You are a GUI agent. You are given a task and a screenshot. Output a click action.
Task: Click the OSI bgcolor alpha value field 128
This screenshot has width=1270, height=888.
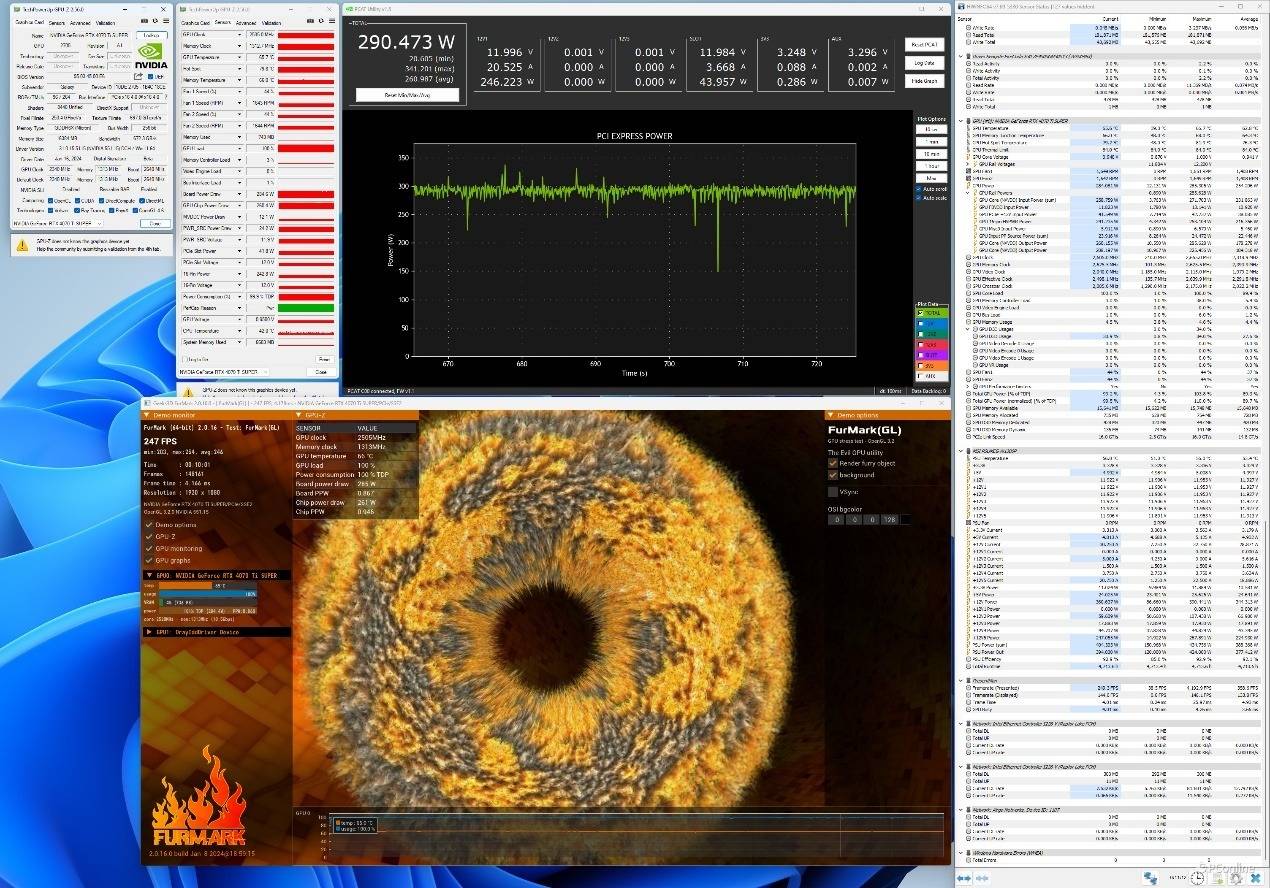pos(889,519)
